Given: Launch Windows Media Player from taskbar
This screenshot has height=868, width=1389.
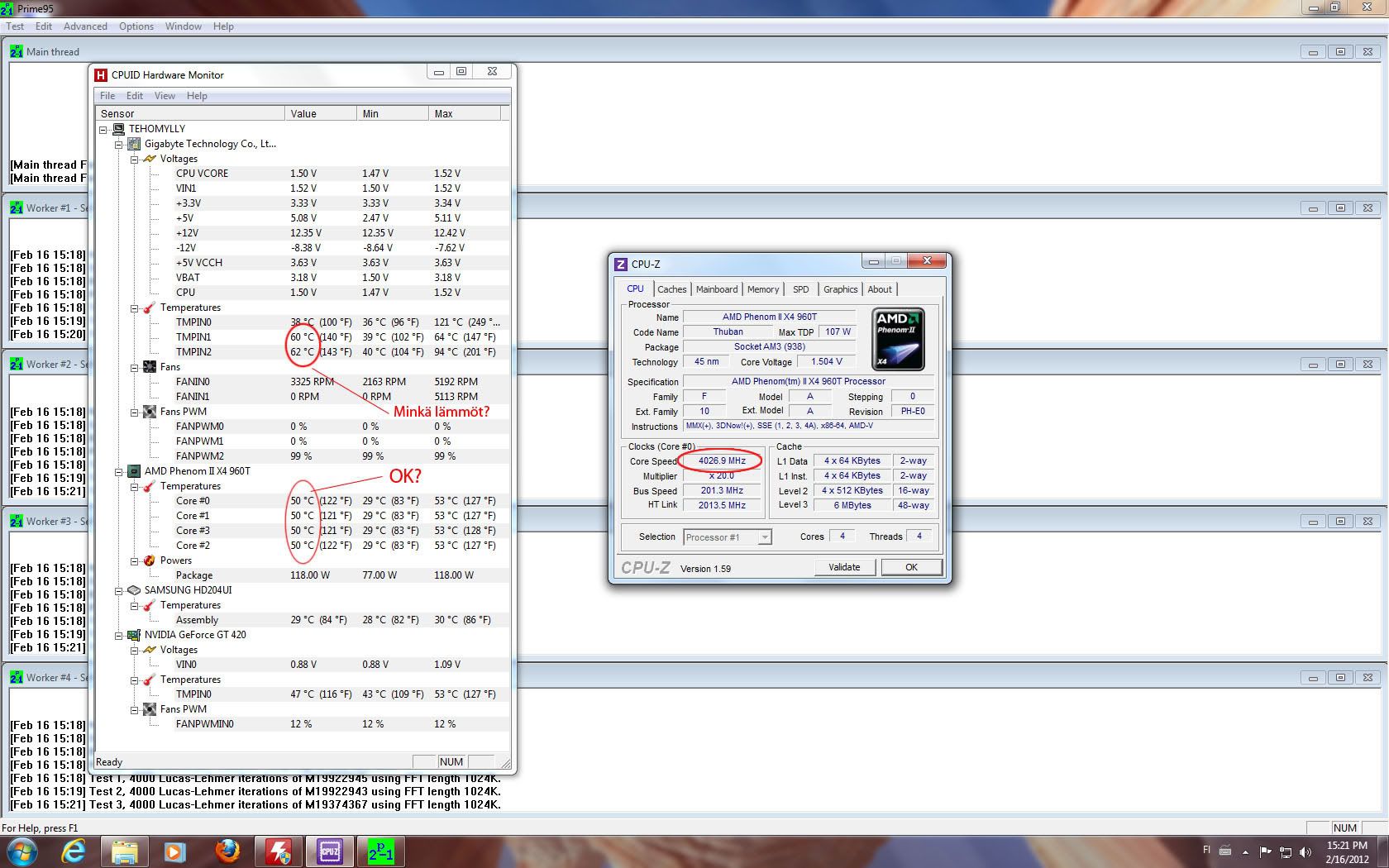Looking at the screenshot, I should click(174, 851).
